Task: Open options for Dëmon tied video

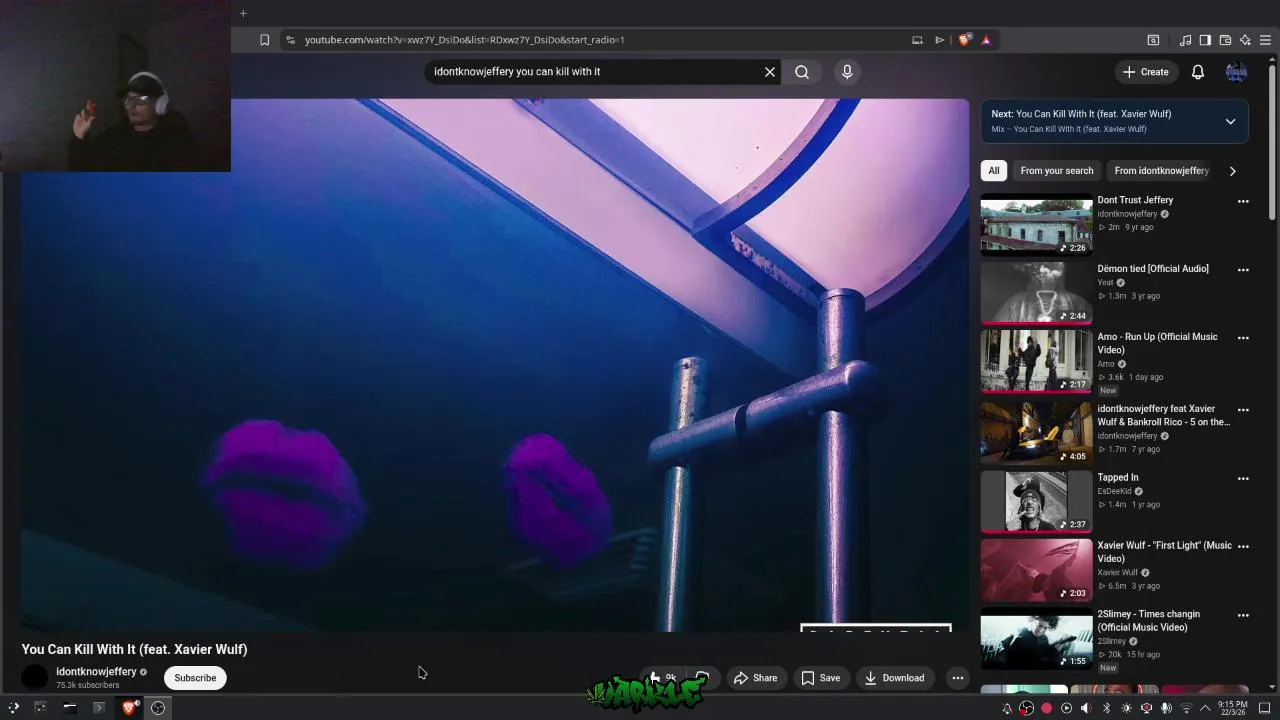Action: coord(1243,270)
